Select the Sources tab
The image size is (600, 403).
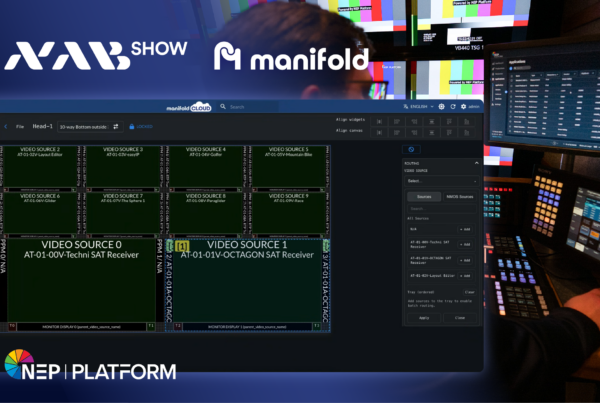(424, 197)
